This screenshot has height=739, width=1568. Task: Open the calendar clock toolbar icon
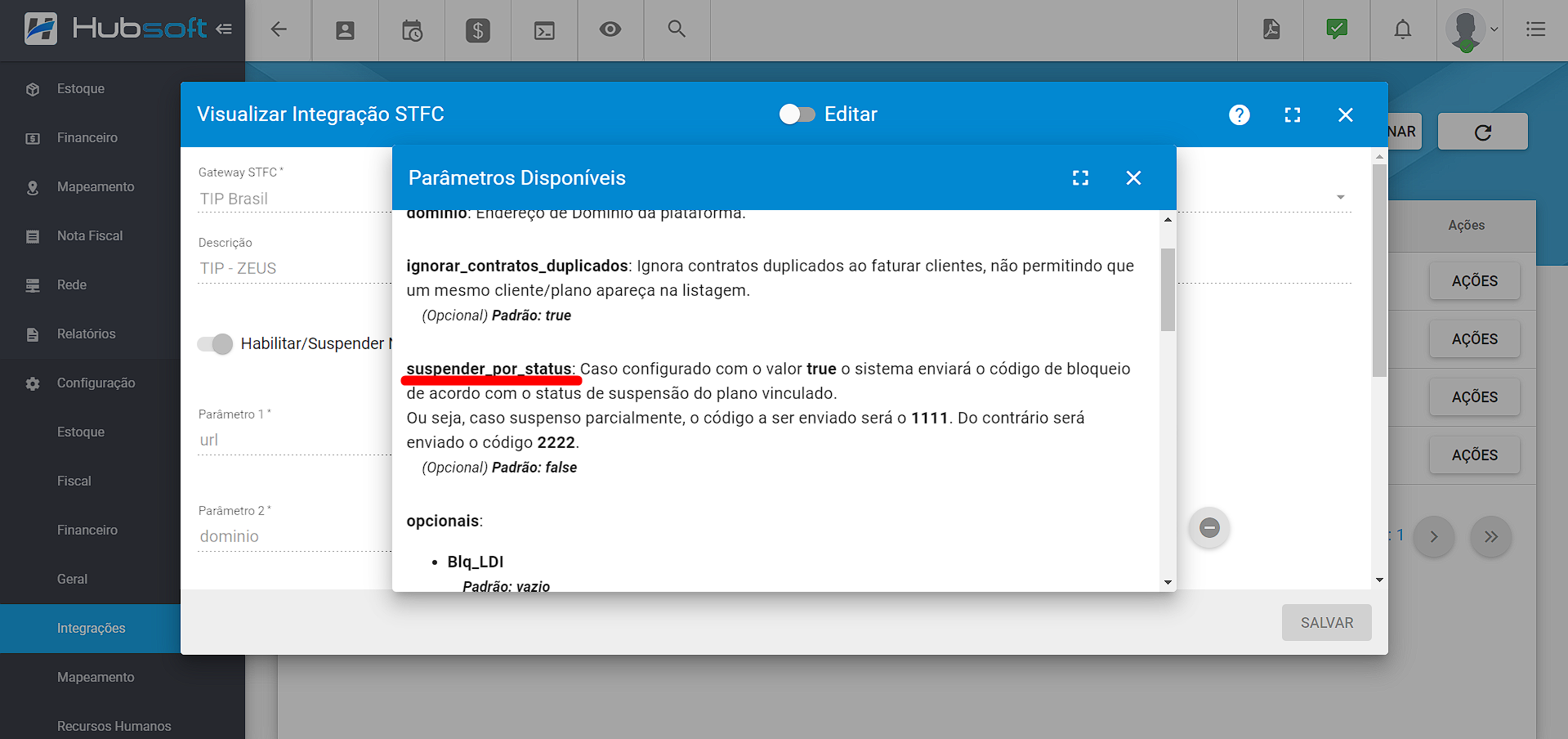click(412, 31)
